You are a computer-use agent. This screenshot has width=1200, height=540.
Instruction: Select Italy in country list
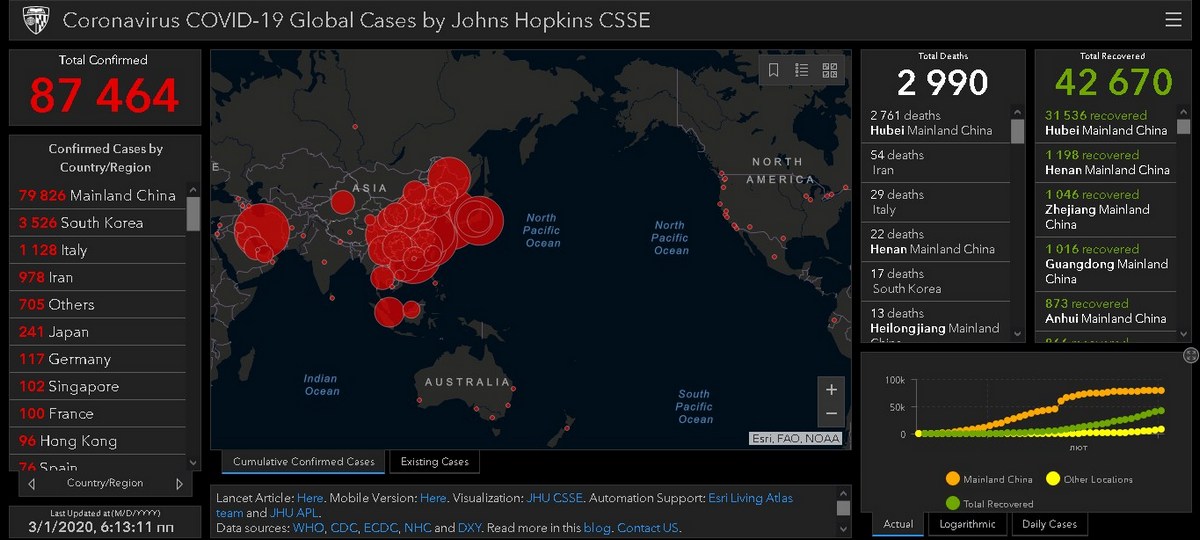[98, 250]
